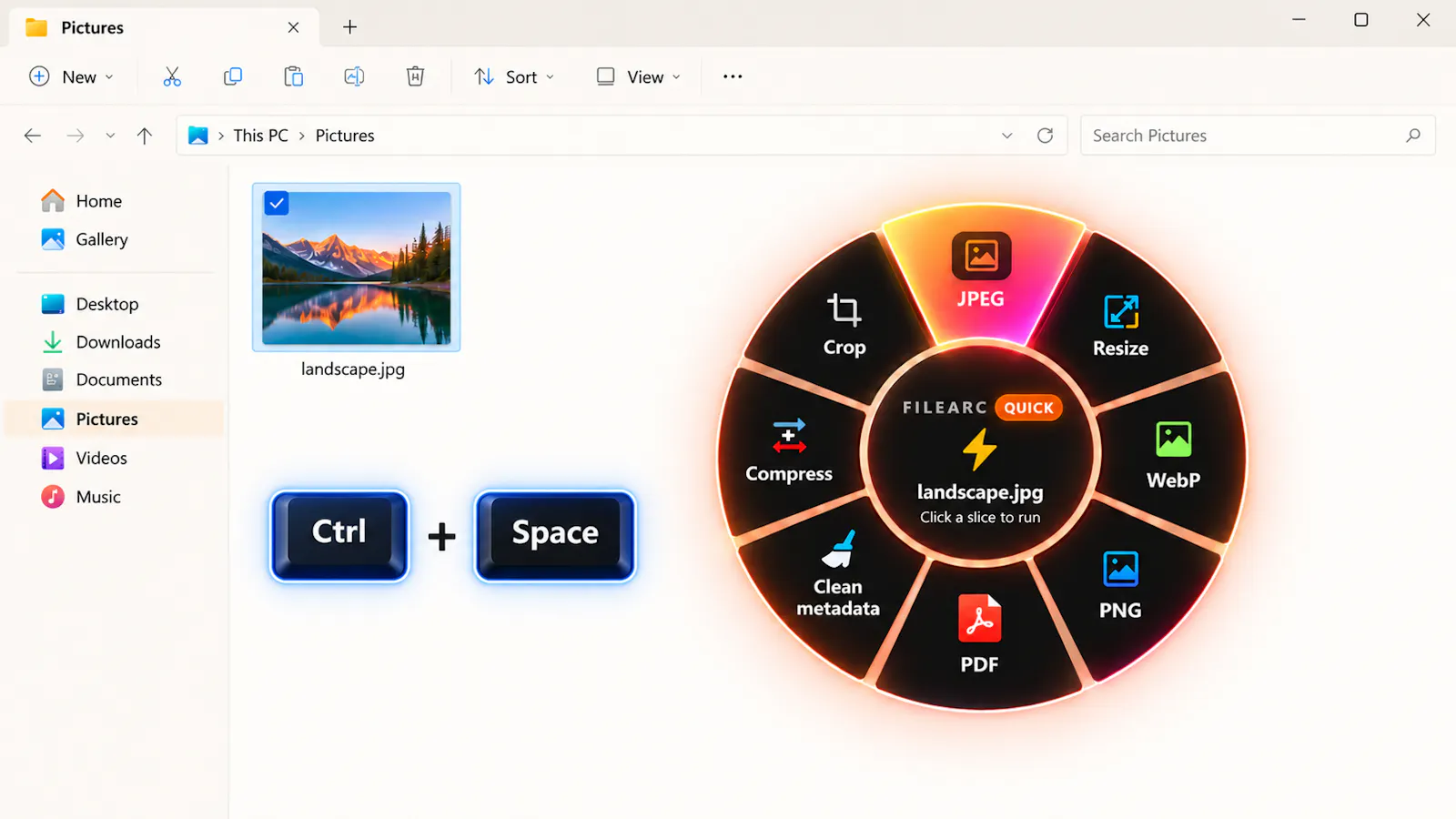The width and height of the screenshot is (1456, 819).
Task: Open the View layout dropdown
Action: [639, 76]
